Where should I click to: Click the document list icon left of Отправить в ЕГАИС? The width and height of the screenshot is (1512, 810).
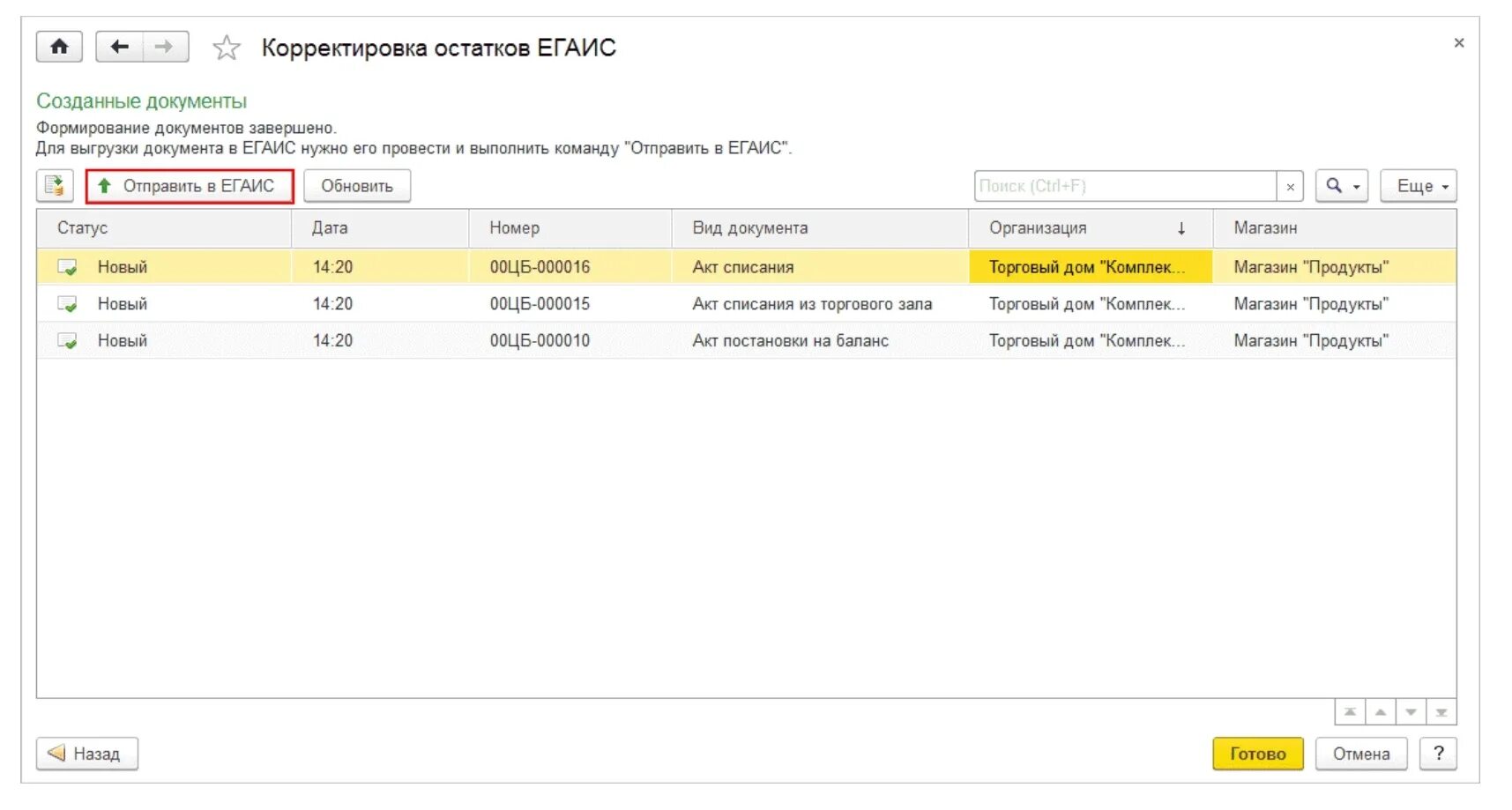pyautogui.click(x=55, y=186)
